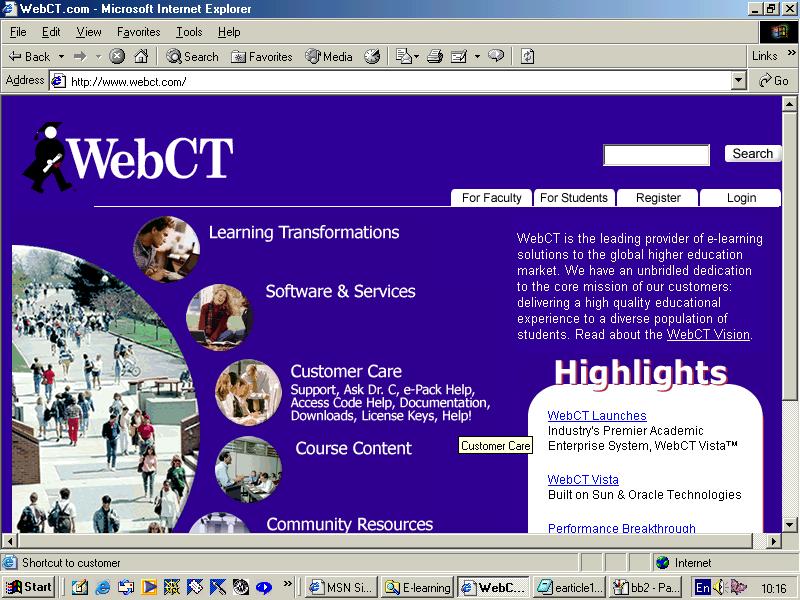Open the WebCT Launches highlight link
Viewport: 800px width, 600px height.
pos(597,416)
